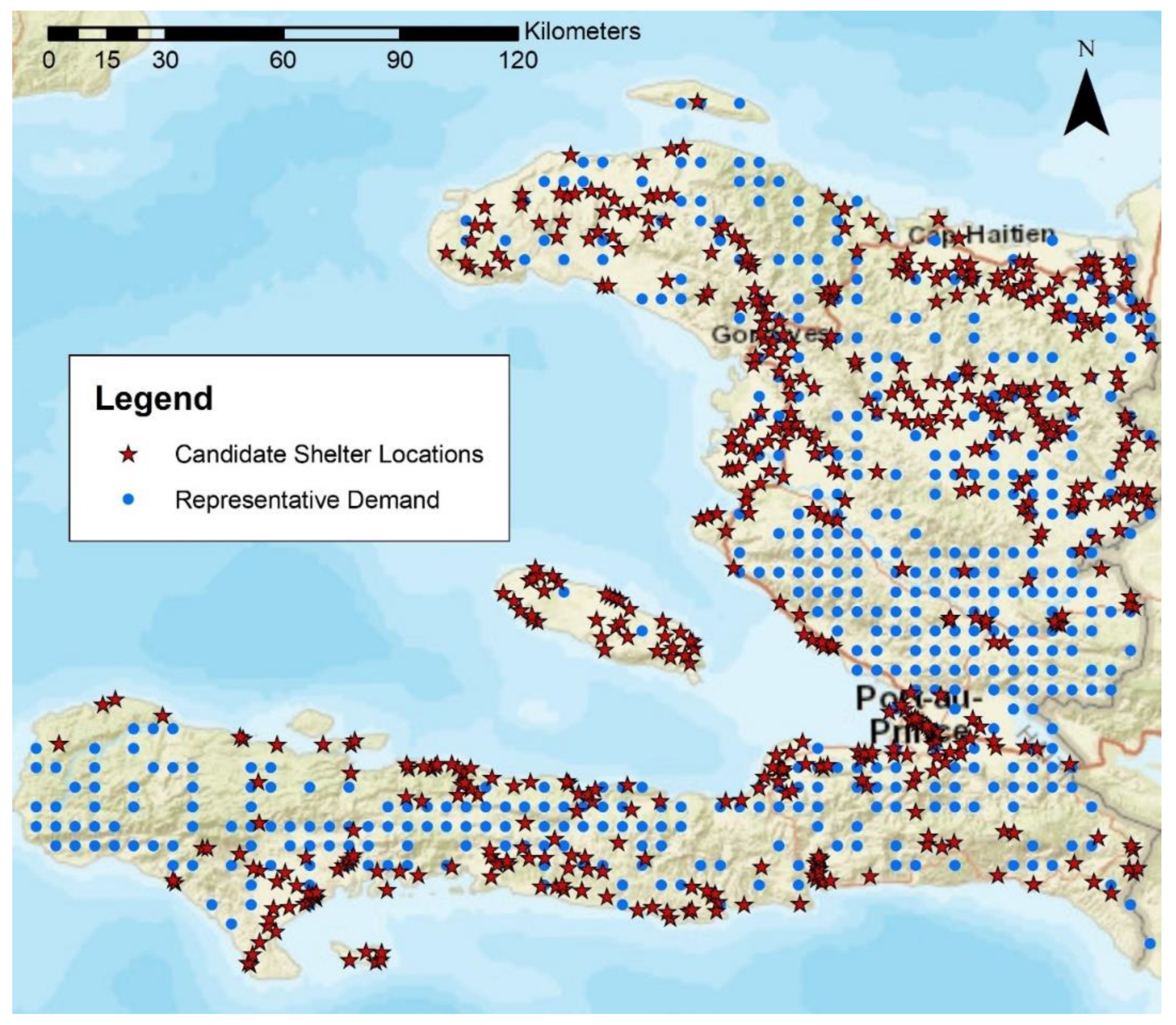
Task: Click the Kilometers scale bar label
Action: [582, 31]
